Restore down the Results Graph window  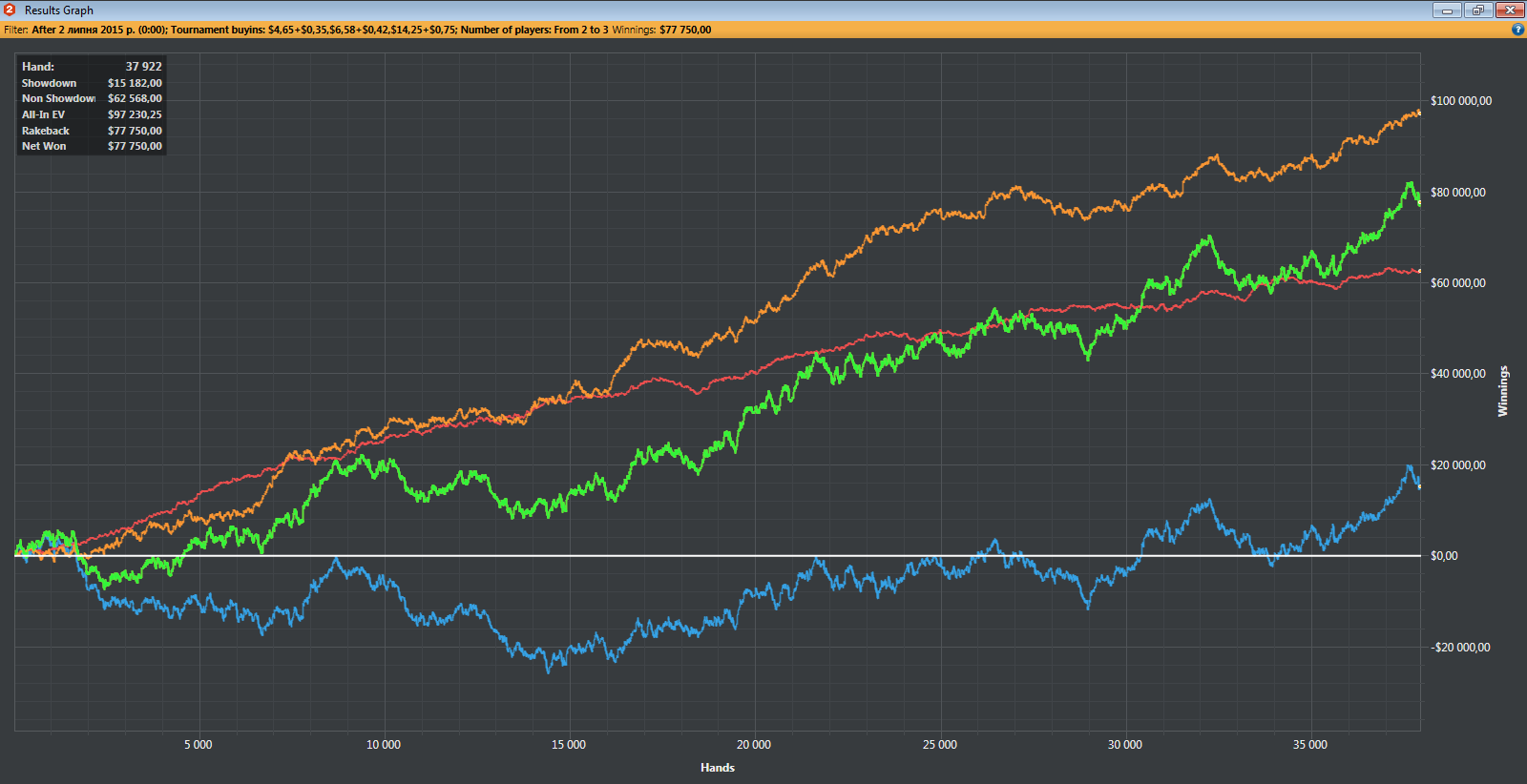point(1477,10)
